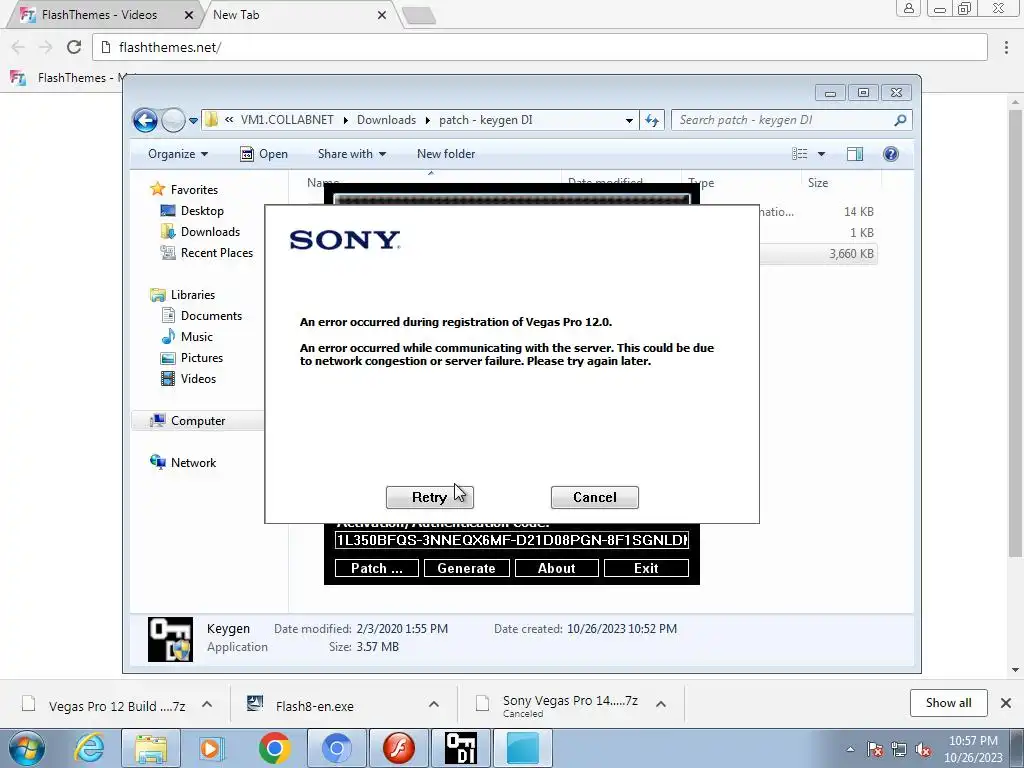Expand the address bar history dropdown
The image size is (1024, 768).
pyautogui.click(x=629, y=121)
